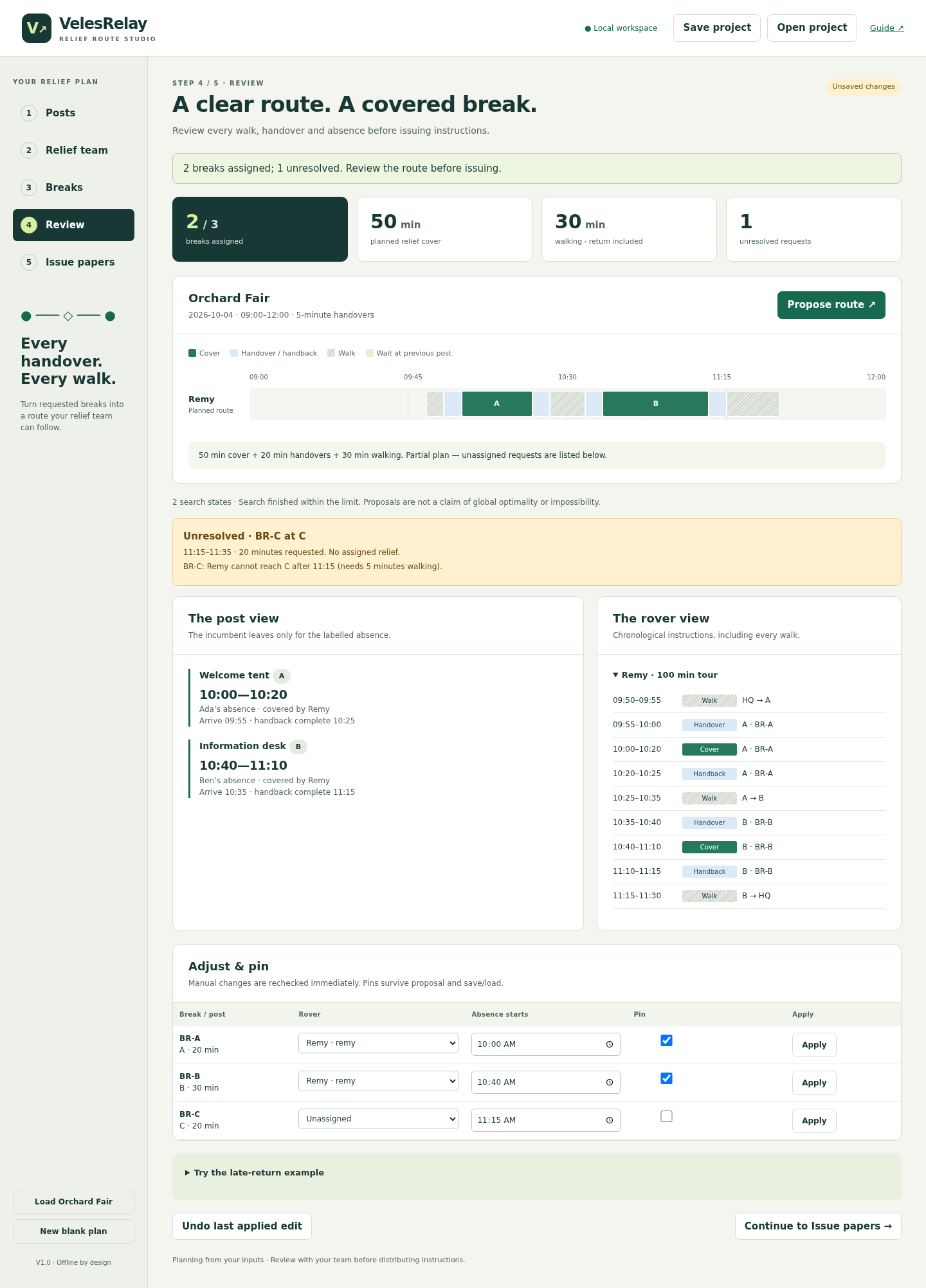Select the Review step in sidebar

(x=73, y=225)
